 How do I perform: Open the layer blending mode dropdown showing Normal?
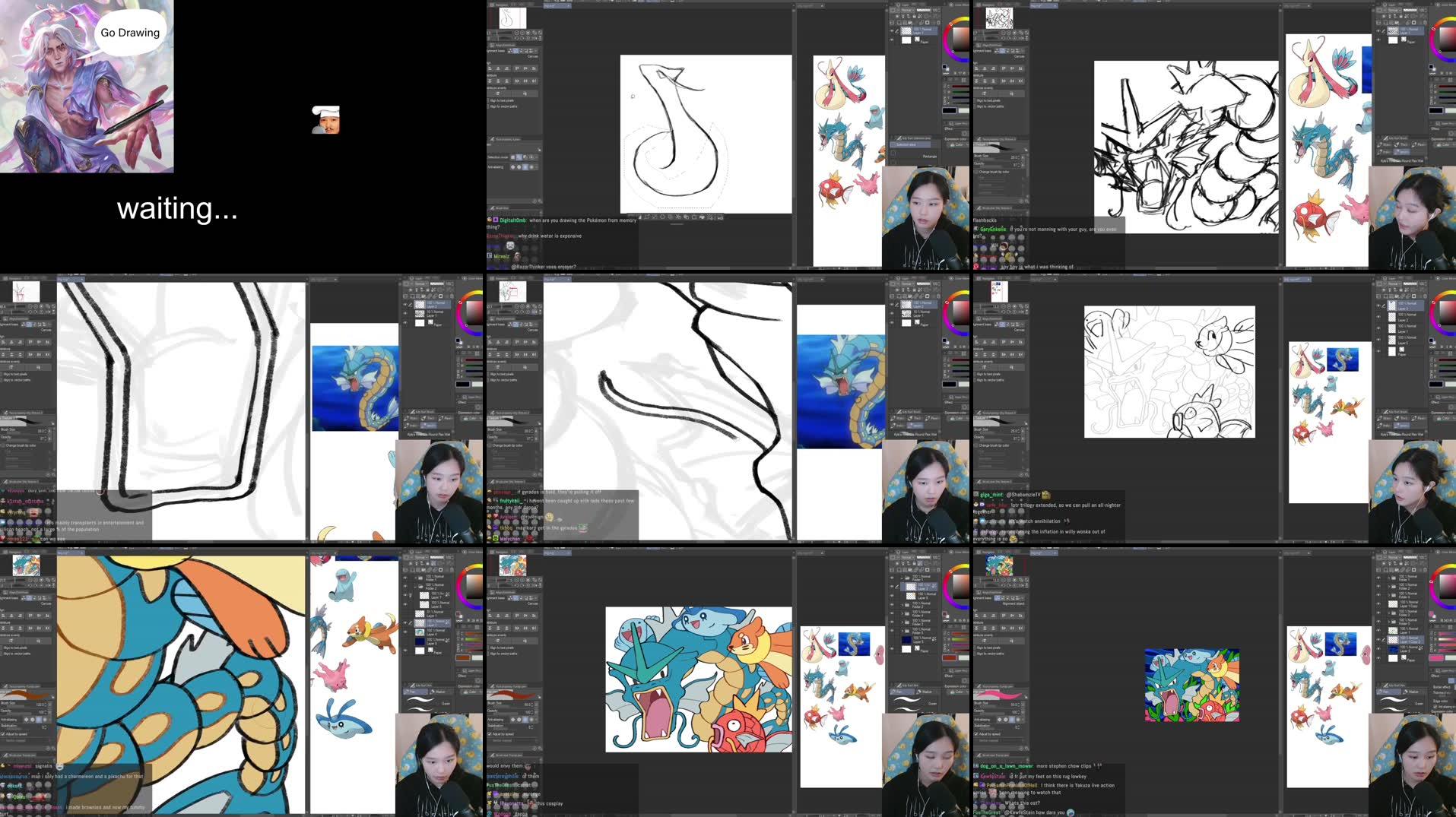(907, 10)
